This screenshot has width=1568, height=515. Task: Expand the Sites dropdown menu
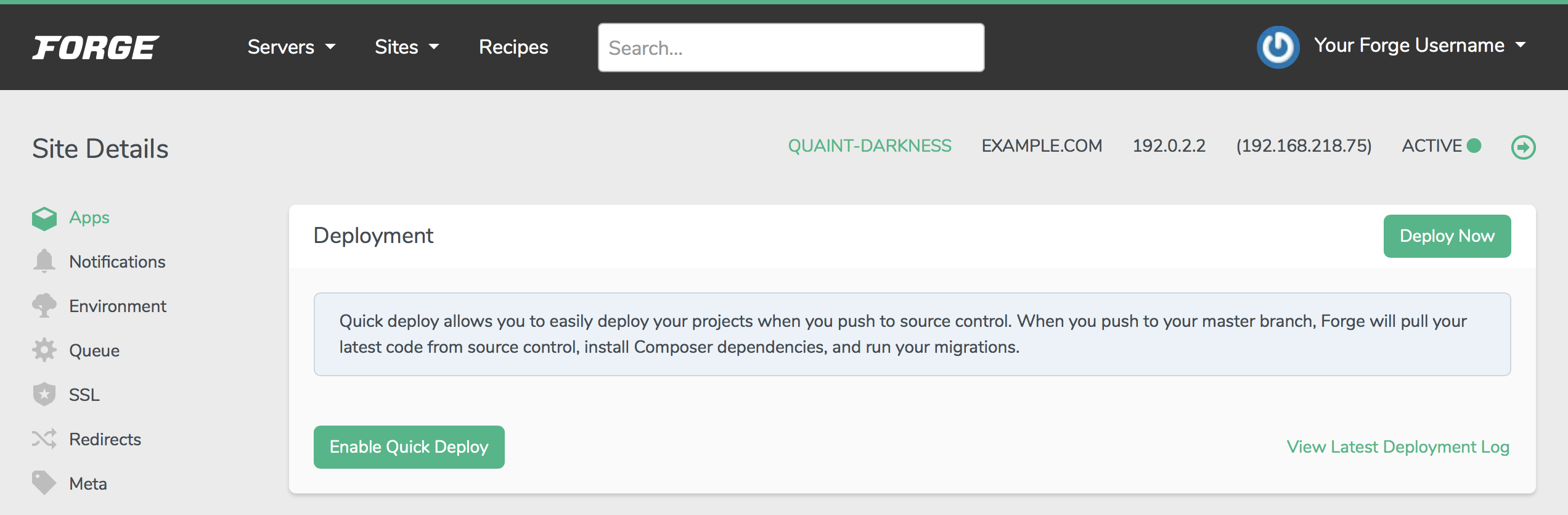407,47
